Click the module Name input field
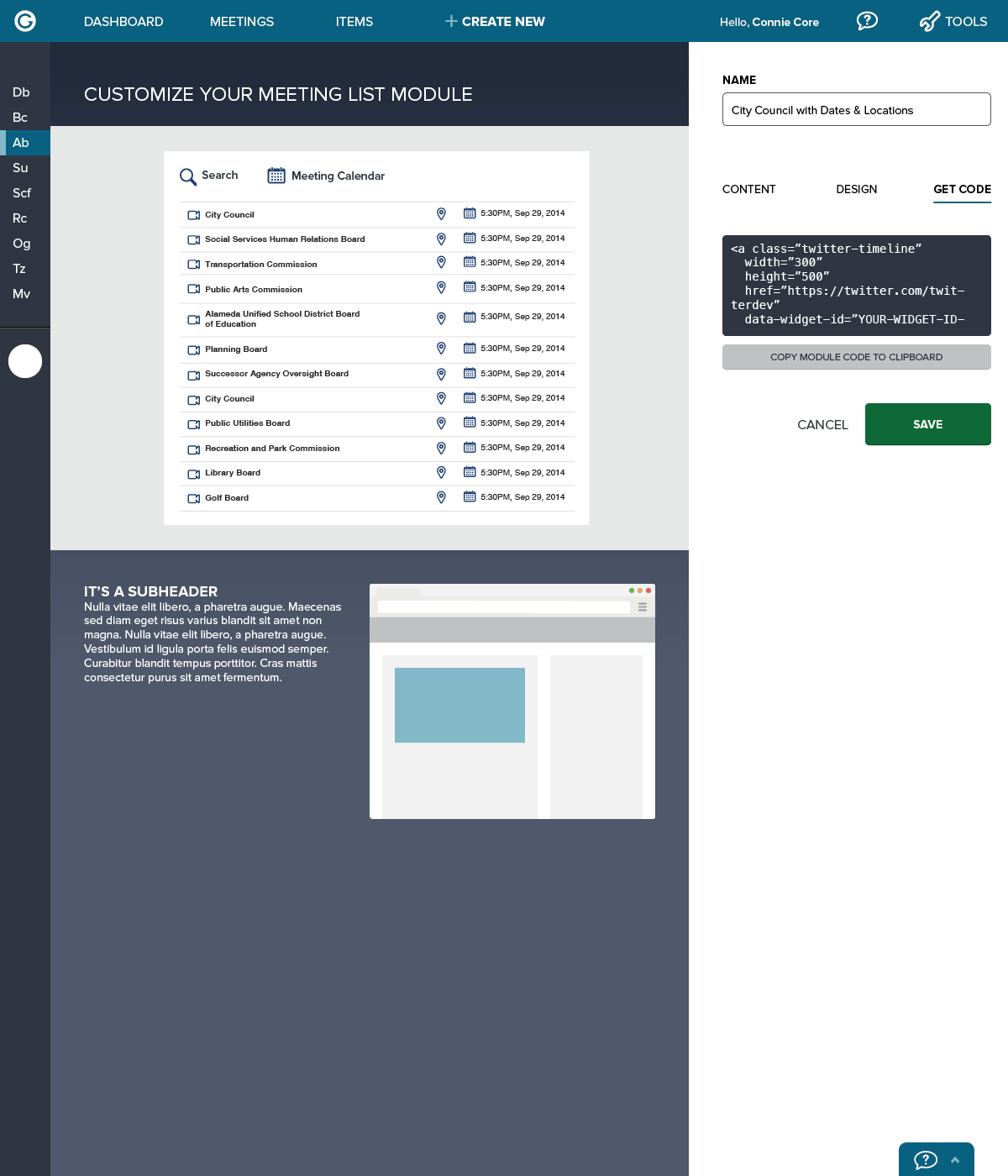The height and width of the screenshot is (1176, 1008). tap(857, 109)
